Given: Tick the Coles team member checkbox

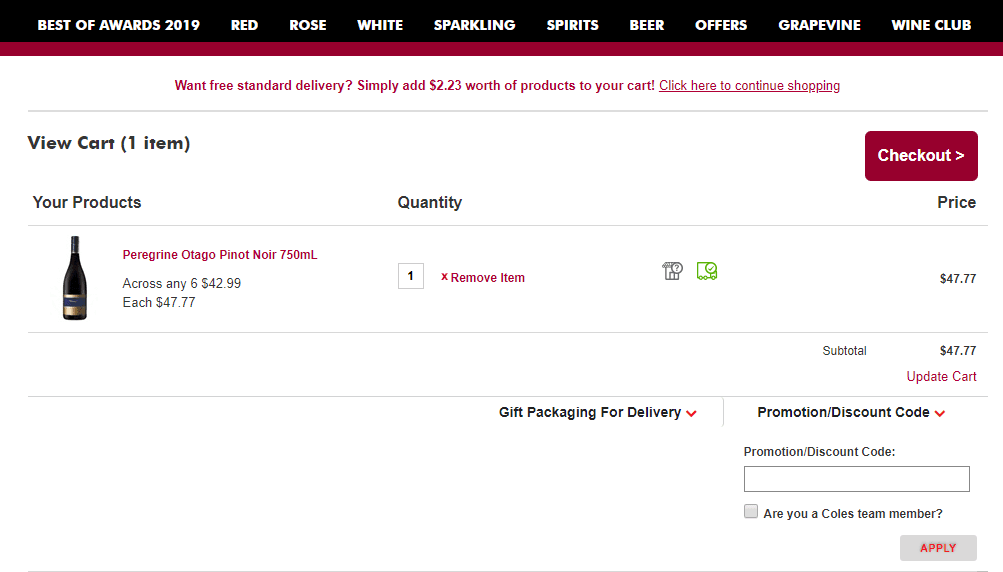Looking at the screenshot, I should (x=751, y=512).
